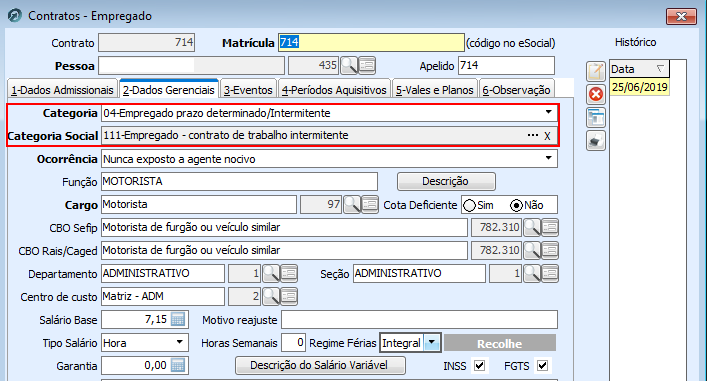Image resolution: width=709 pixels, height=381 pixels.
Task: Click the magnifier icon next to Departamento code
Action: pos(271,273)
